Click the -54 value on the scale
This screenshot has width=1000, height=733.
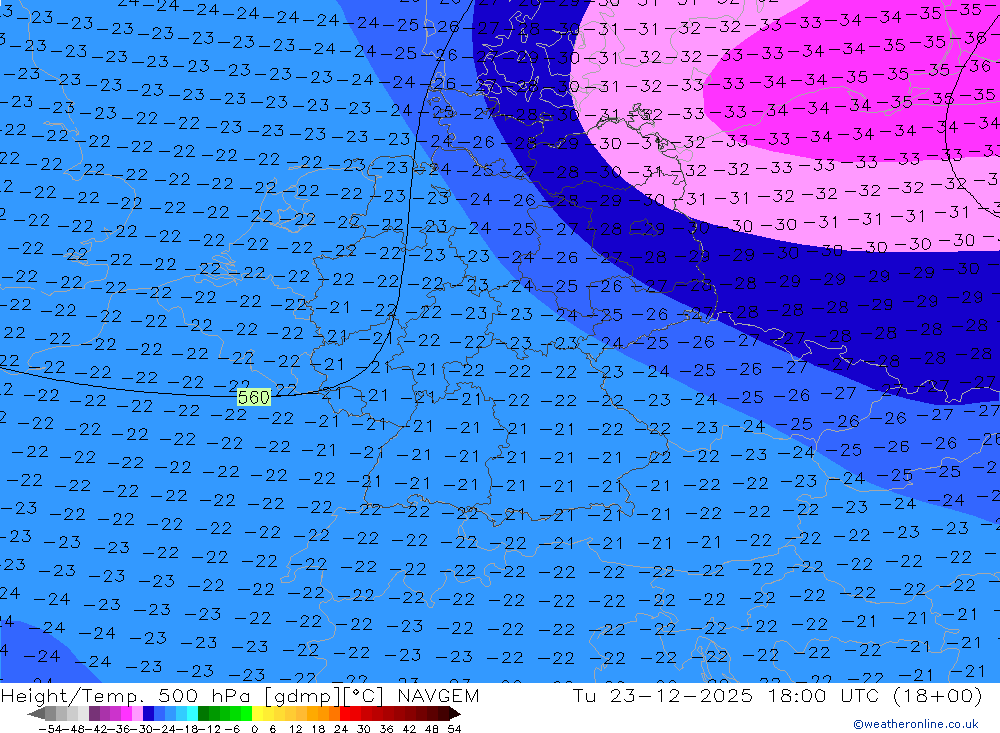[x=50, y=729]
